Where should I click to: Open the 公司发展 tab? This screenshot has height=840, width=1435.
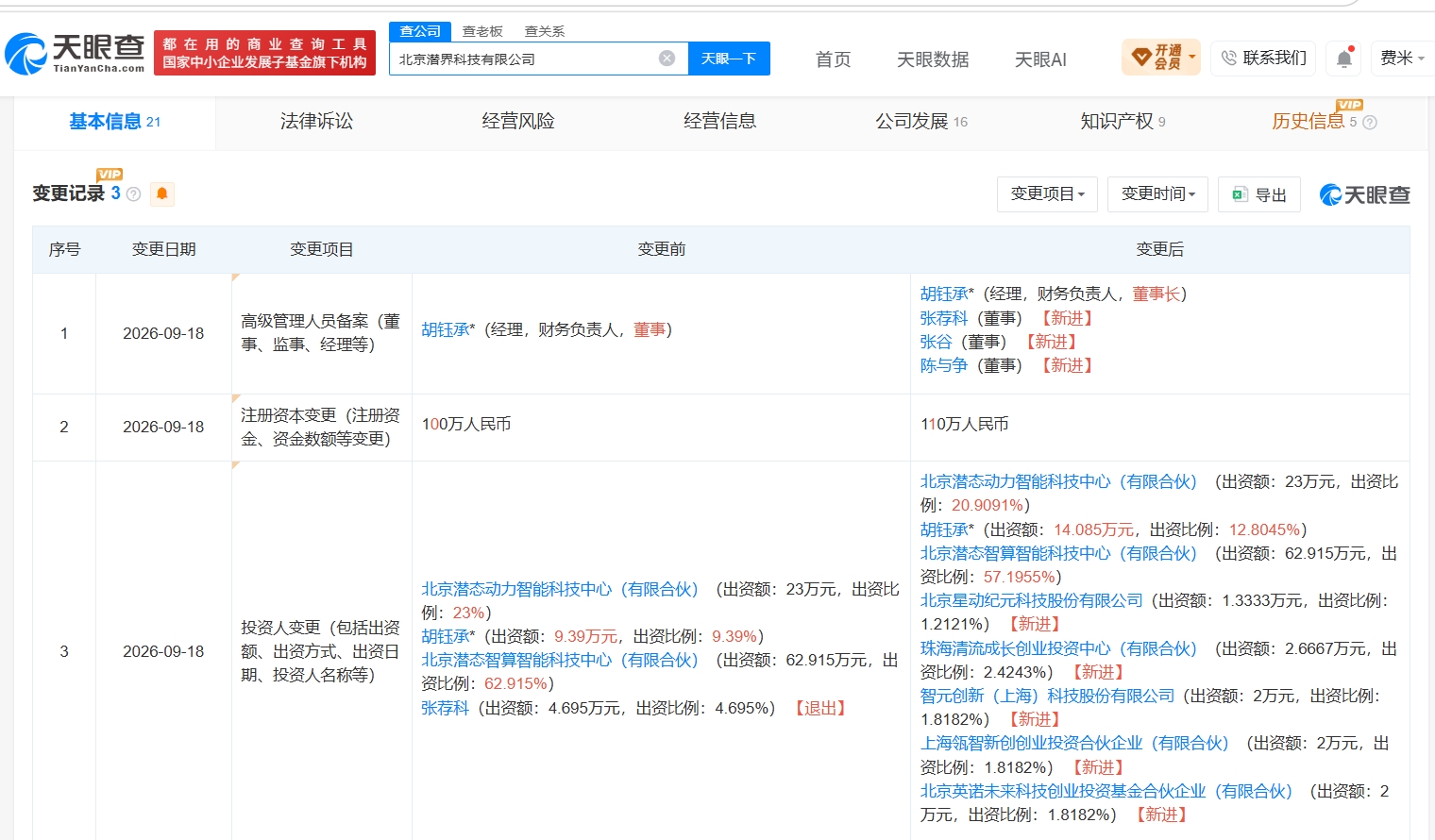click(921, 122)
